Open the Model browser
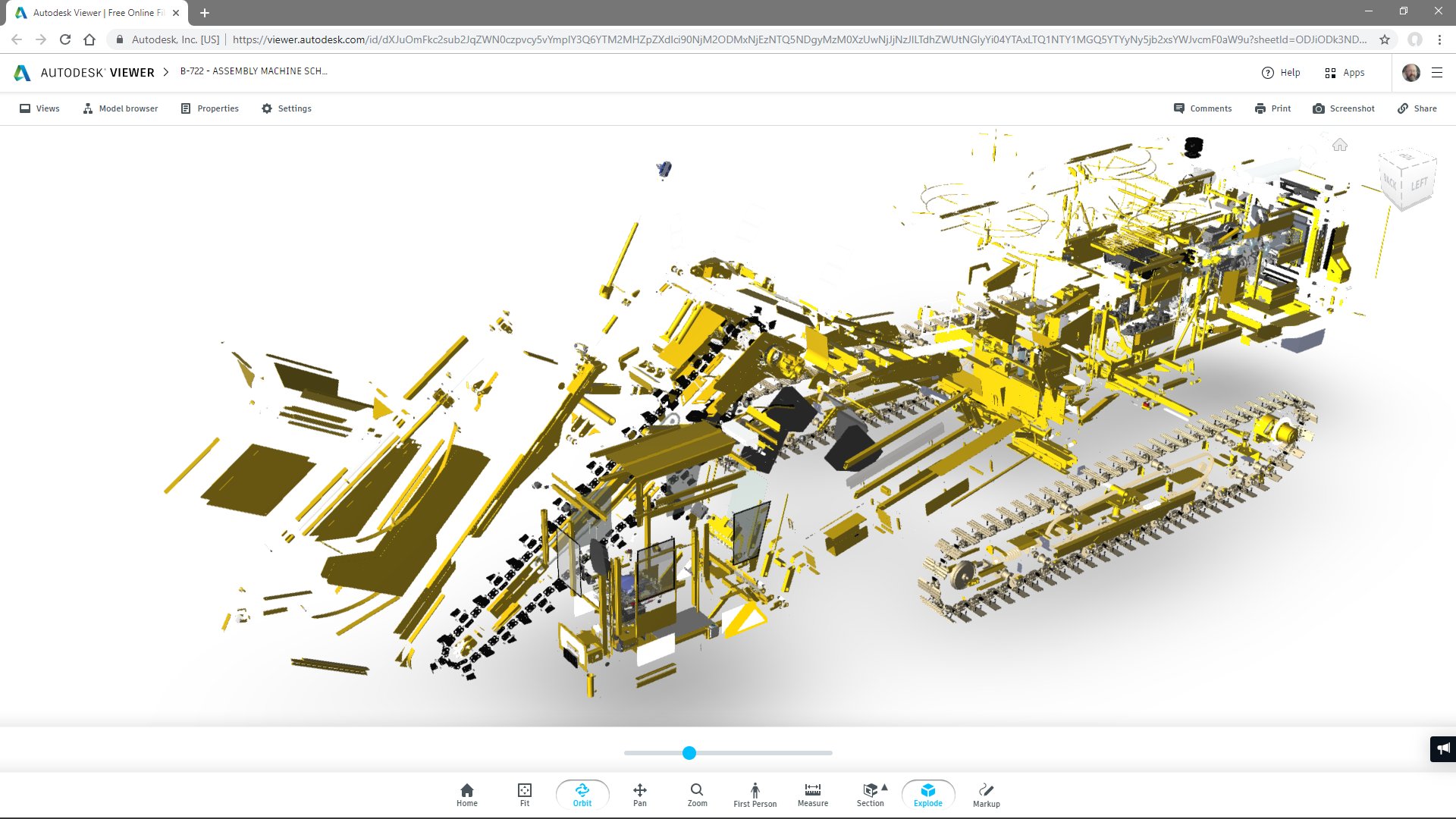Image resolution: width=1456 pixels, height=819 pixels. (x=120, y=108)
